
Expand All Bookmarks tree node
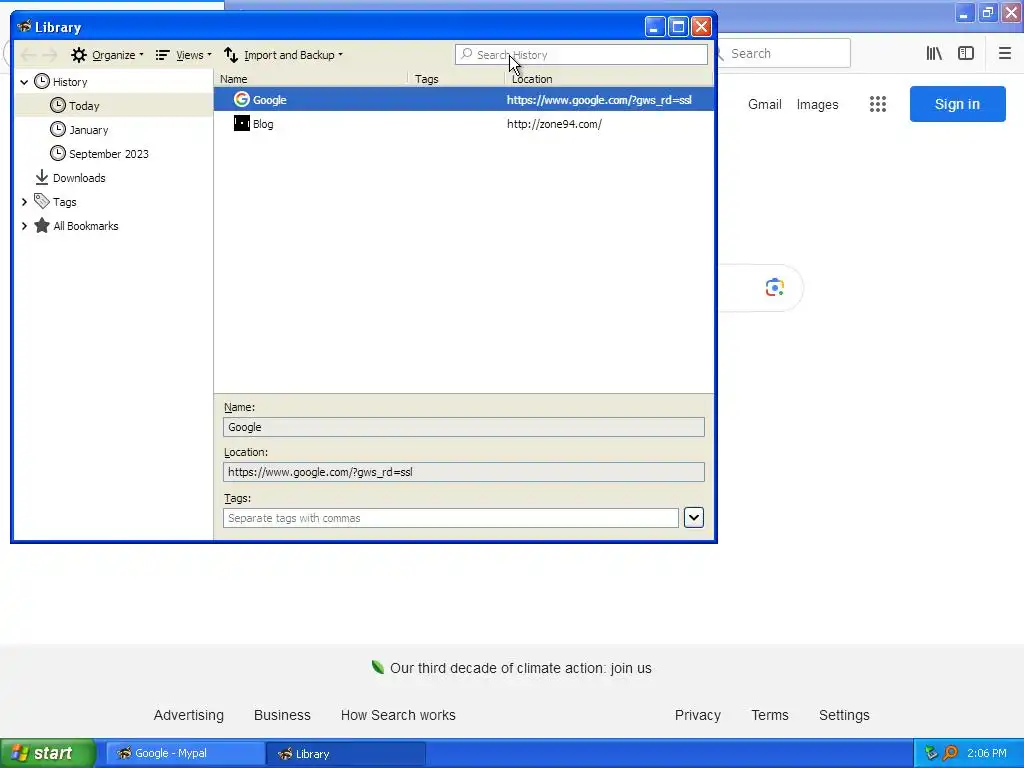click(24, 226)
